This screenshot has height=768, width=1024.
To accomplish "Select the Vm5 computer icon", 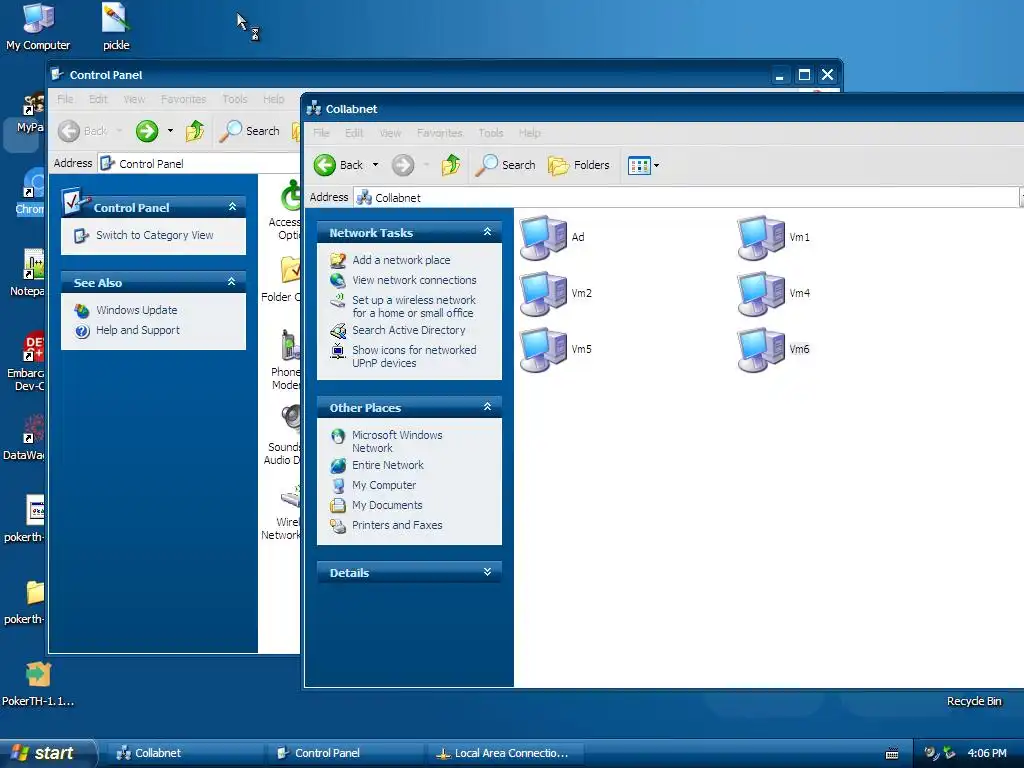I will click(543, 350).
